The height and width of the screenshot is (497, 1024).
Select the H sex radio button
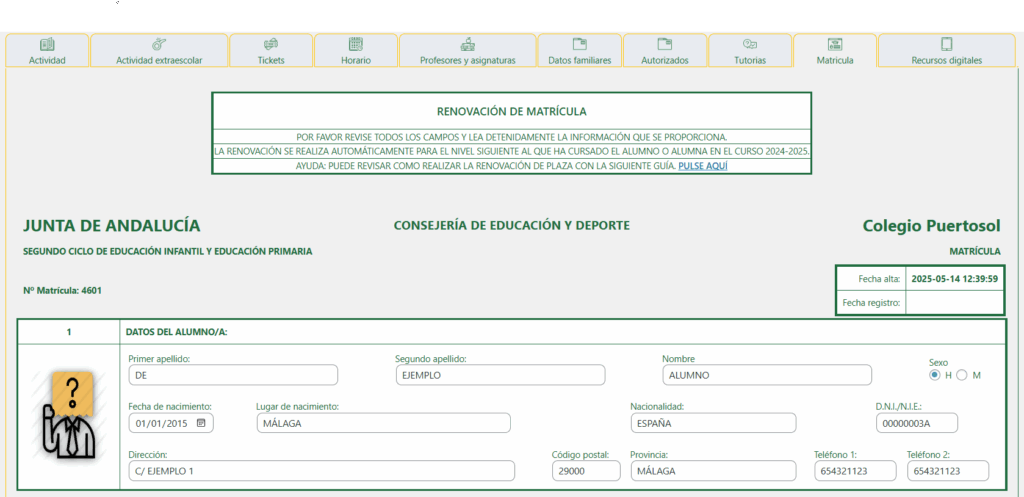tap(935, 375)
